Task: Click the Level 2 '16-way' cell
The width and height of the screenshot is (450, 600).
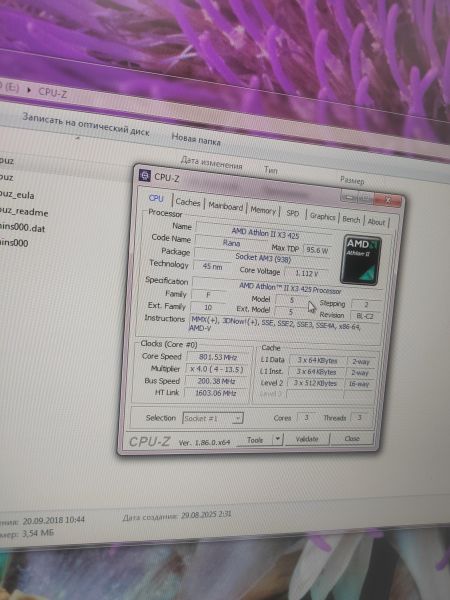Action: pos(359,384)
